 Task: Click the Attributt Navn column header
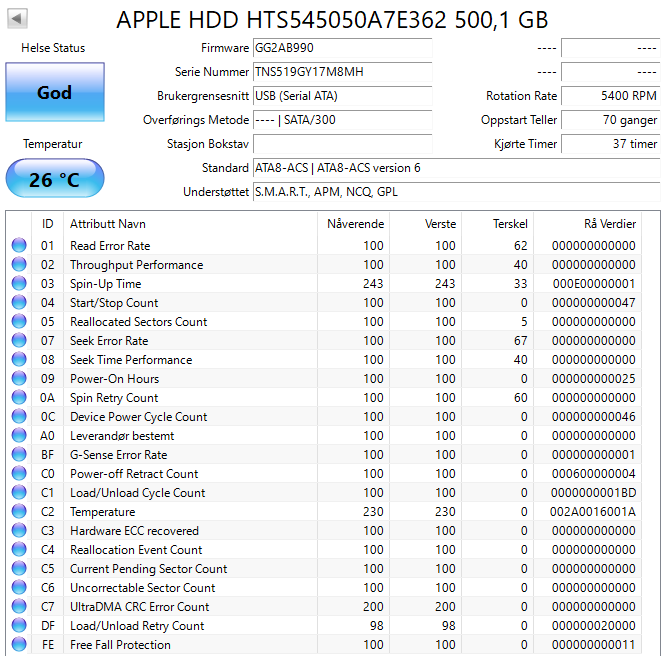coord(107,223)
